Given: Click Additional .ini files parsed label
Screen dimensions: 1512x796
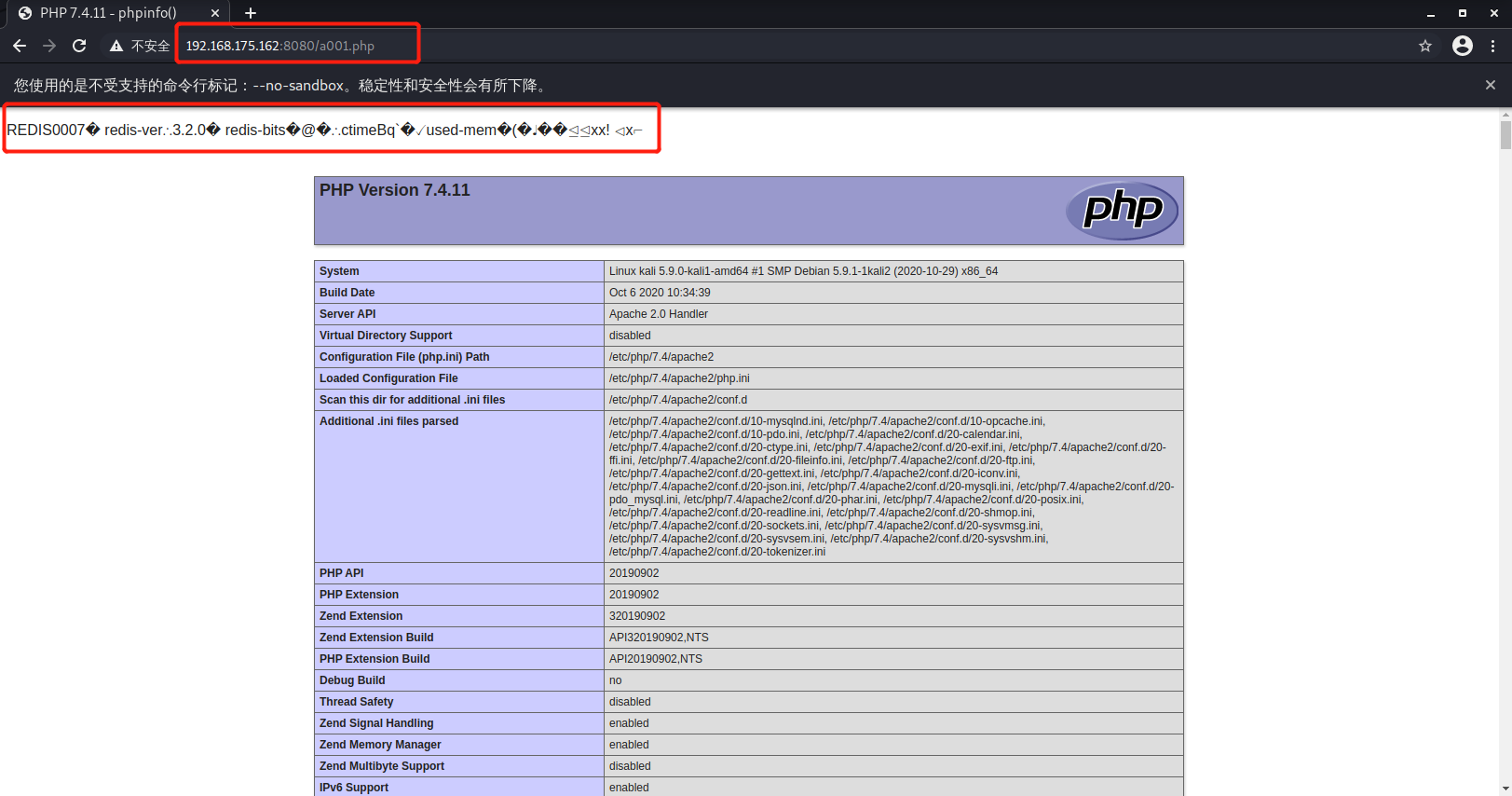Looking at the screenshot, I should [x=388, y=421].
